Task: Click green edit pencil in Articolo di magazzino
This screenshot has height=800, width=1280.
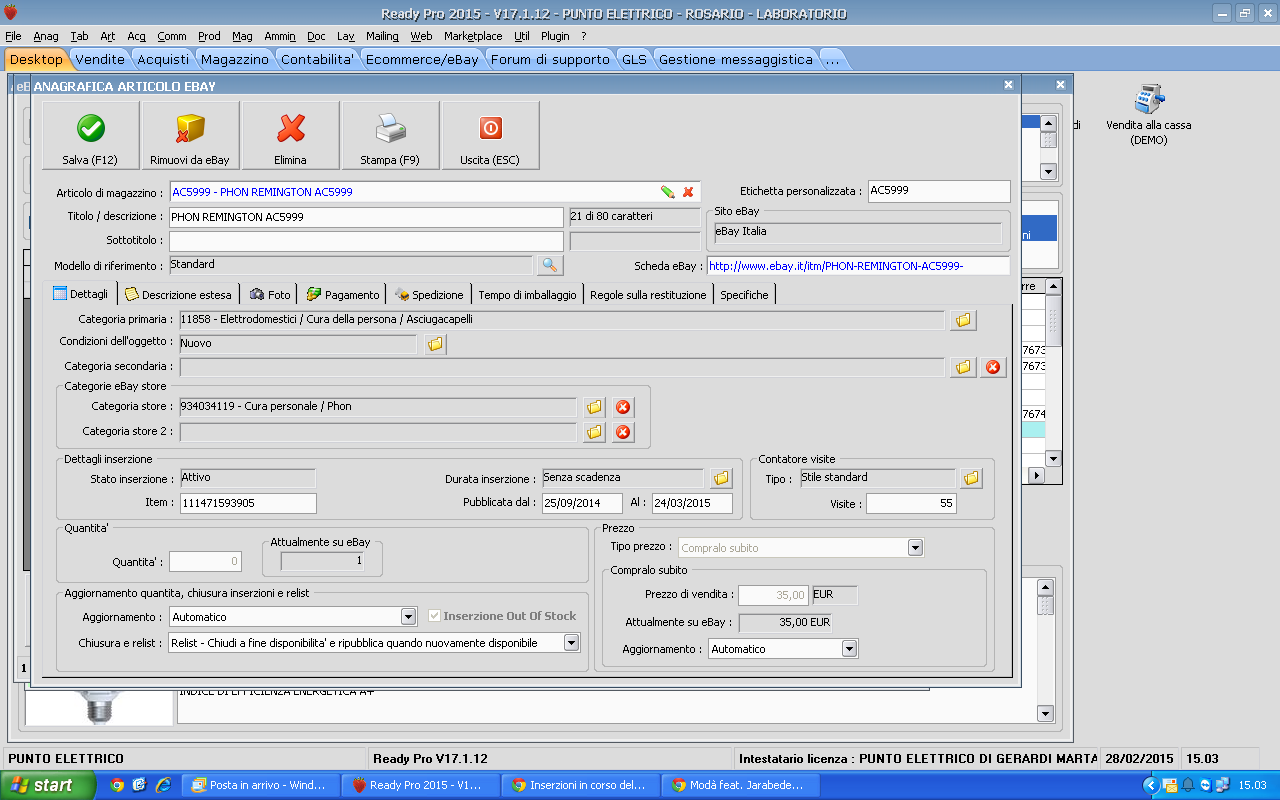Action: pyautogui.click(x=667, y=191)
